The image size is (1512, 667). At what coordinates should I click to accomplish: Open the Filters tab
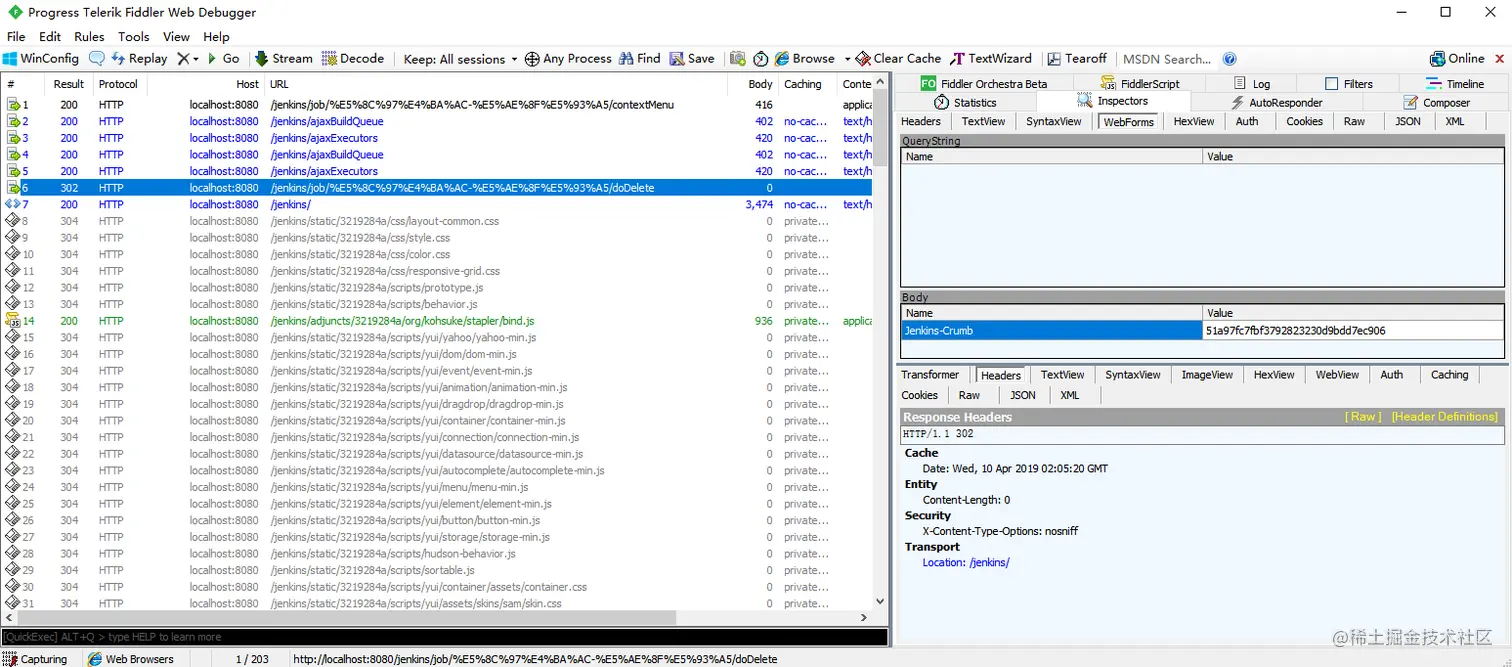1349,84
